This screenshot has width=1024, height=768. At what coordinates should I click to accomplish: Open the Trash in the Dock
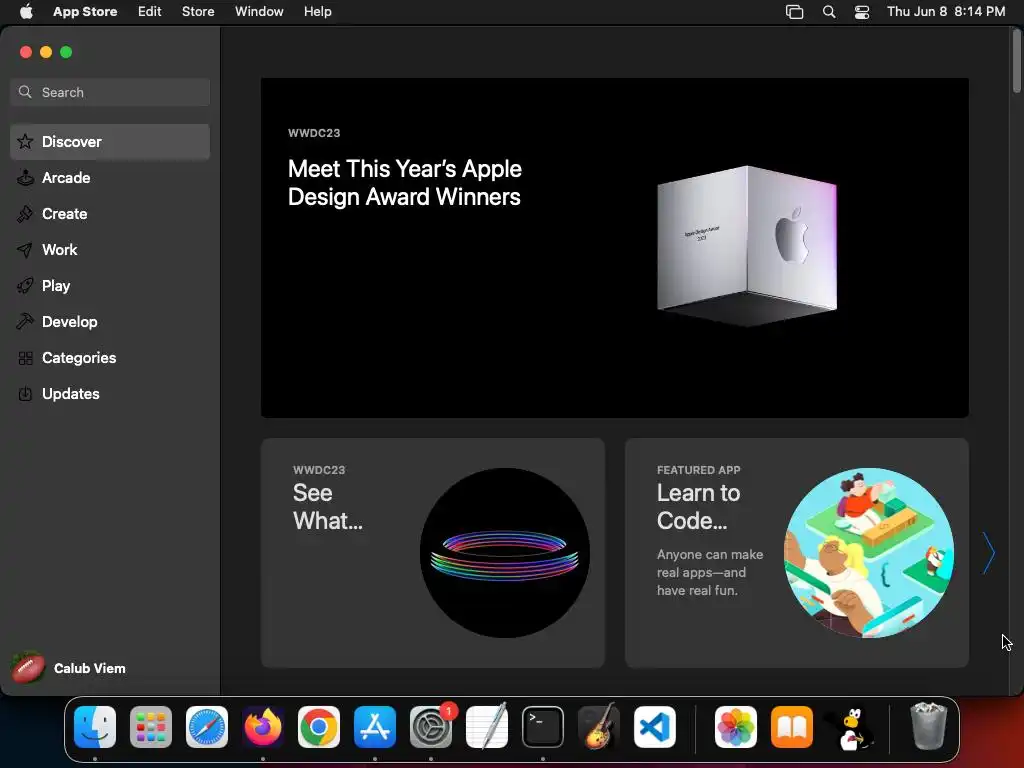(928, 726)
